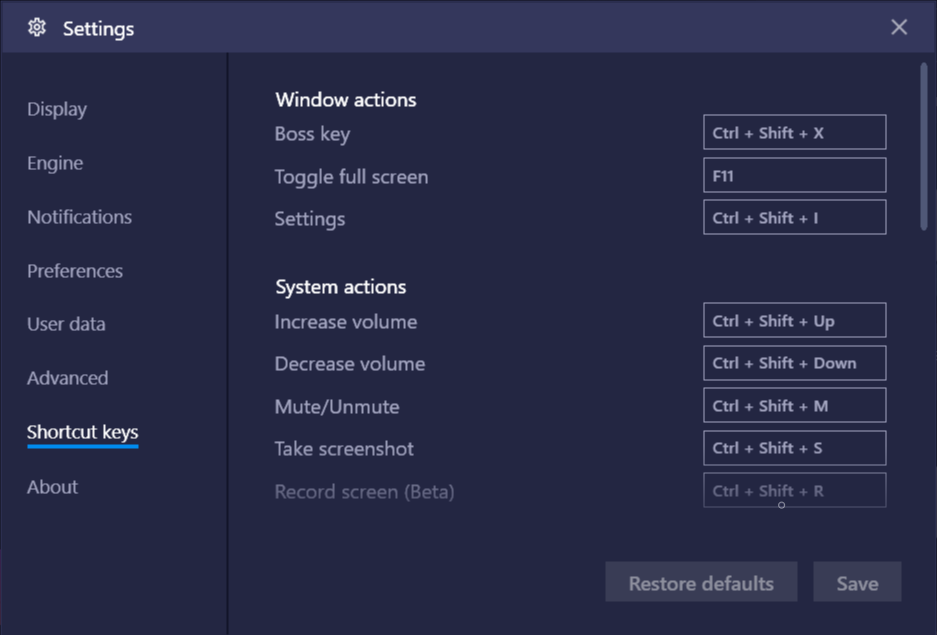Open the Display settings tab
937x635 pixels.
(57, 109)
